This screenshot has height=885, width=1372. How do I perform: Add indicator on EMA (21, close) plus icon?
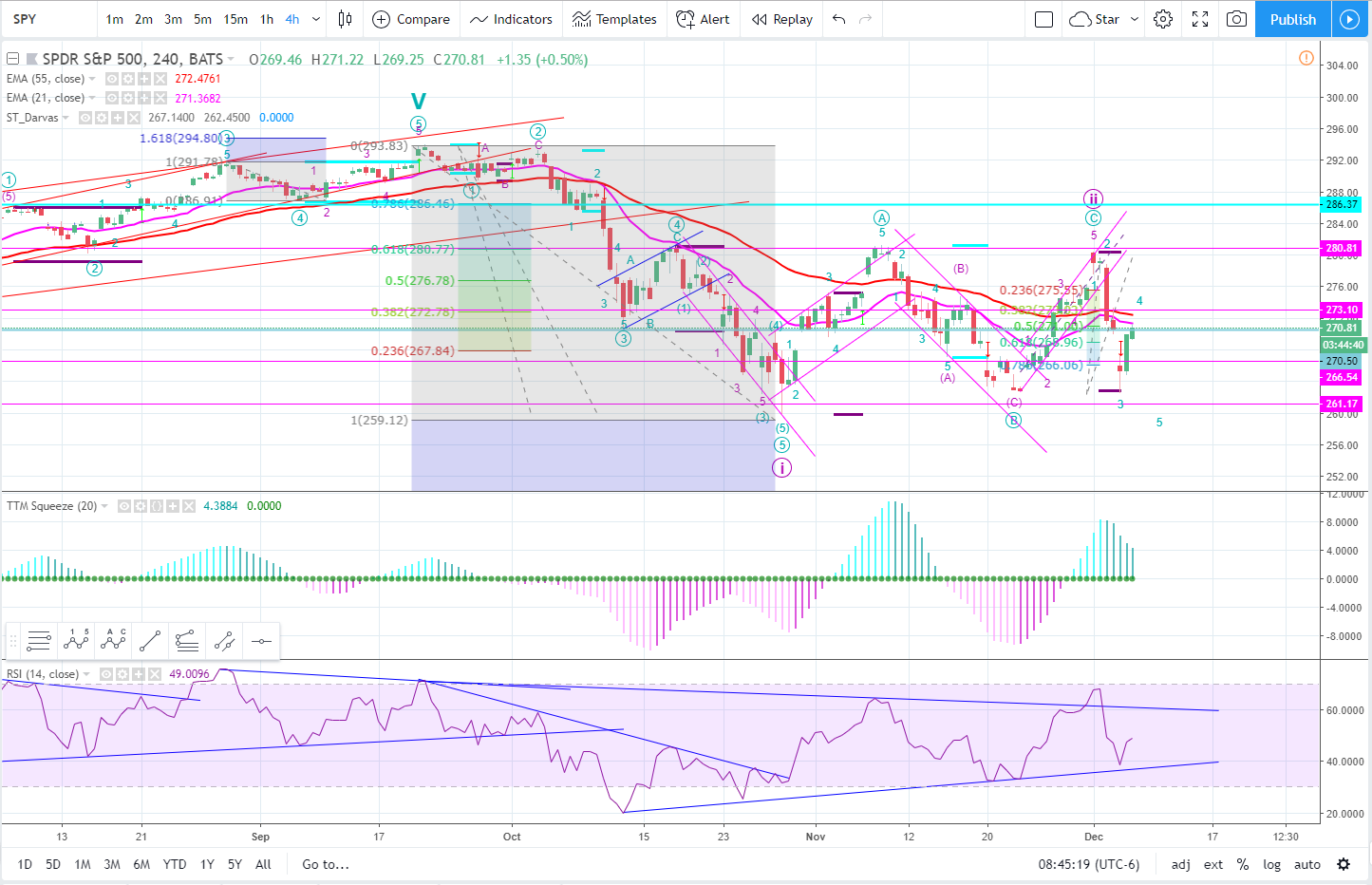point(144,98)
